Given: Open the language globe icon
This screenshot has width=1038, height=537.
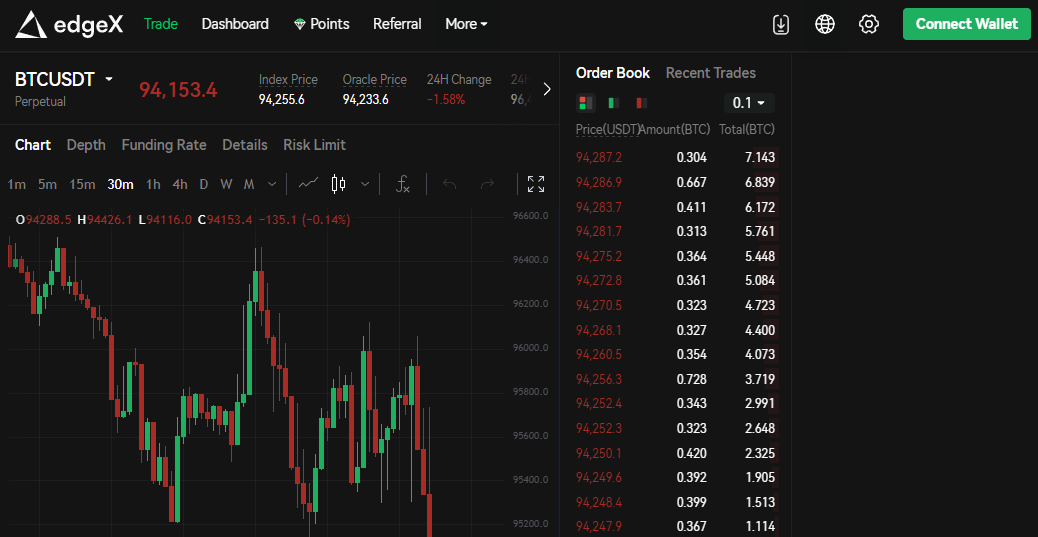Looking at the screenshot, I should coord(825,24).
